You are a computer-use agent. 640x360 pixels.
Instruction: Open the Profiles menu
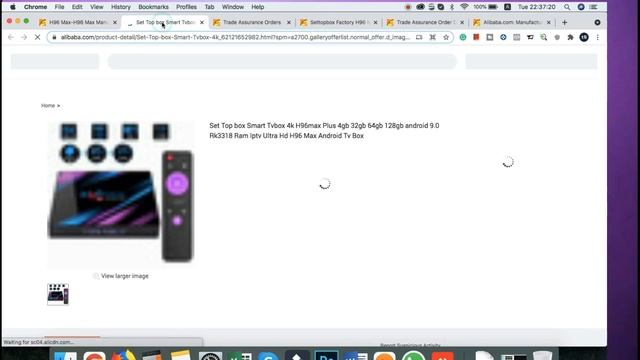point(186,7)
